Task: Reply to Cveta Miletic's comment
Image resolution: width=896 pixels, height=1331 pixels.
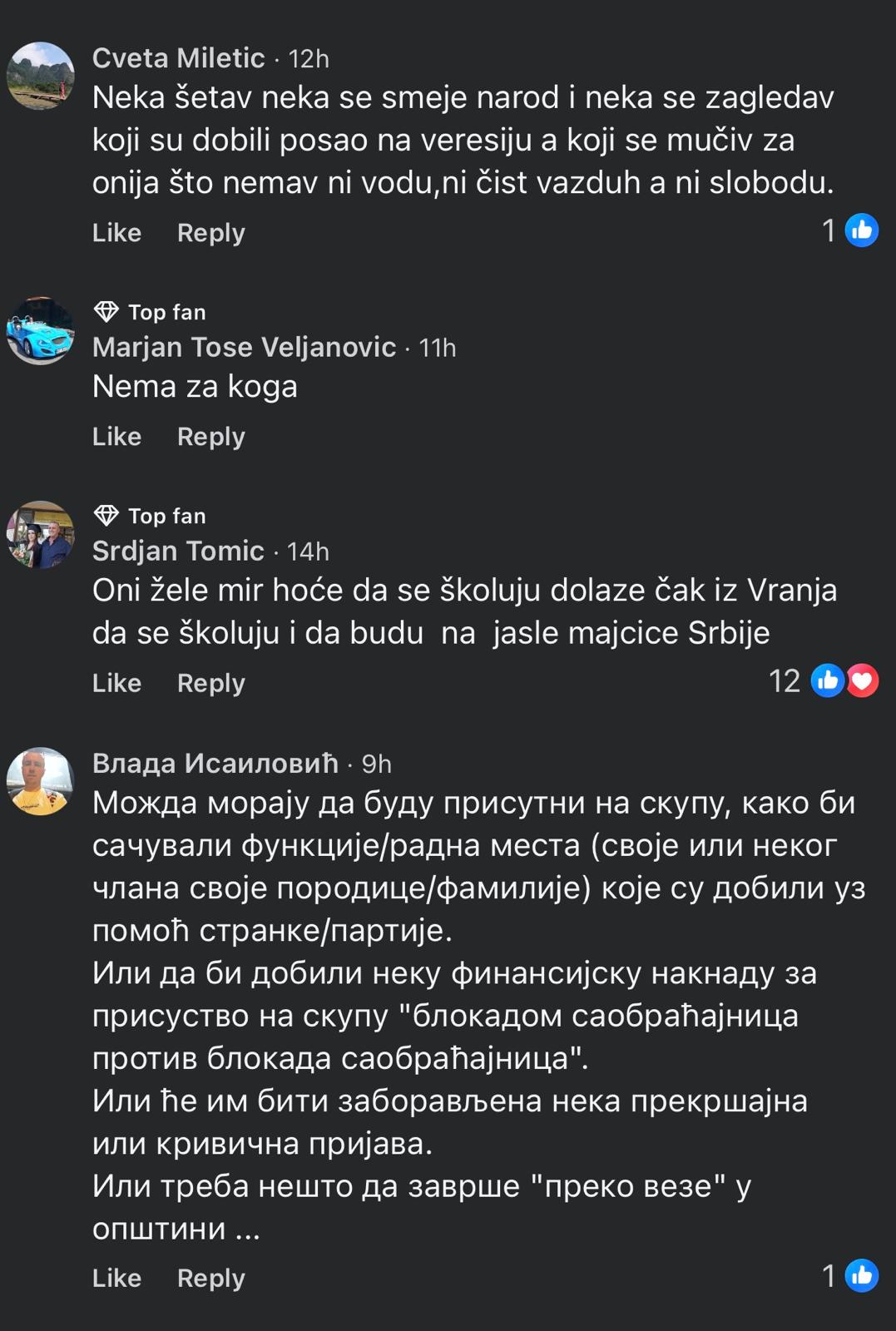Action: 210,233
